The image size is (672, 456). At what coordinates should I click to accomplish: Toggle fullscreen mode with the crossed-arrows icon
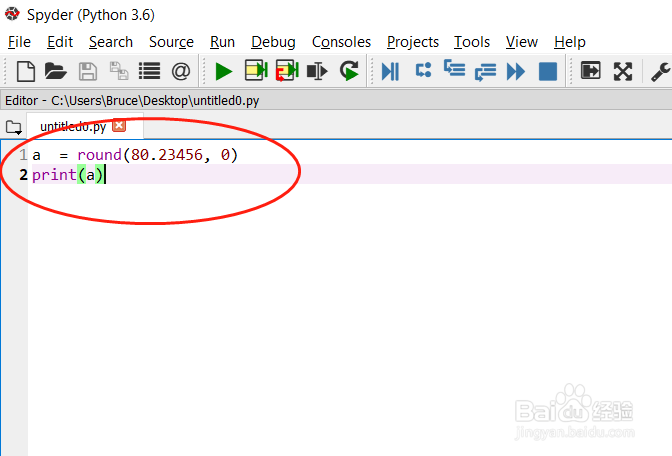tap(623, 71)
